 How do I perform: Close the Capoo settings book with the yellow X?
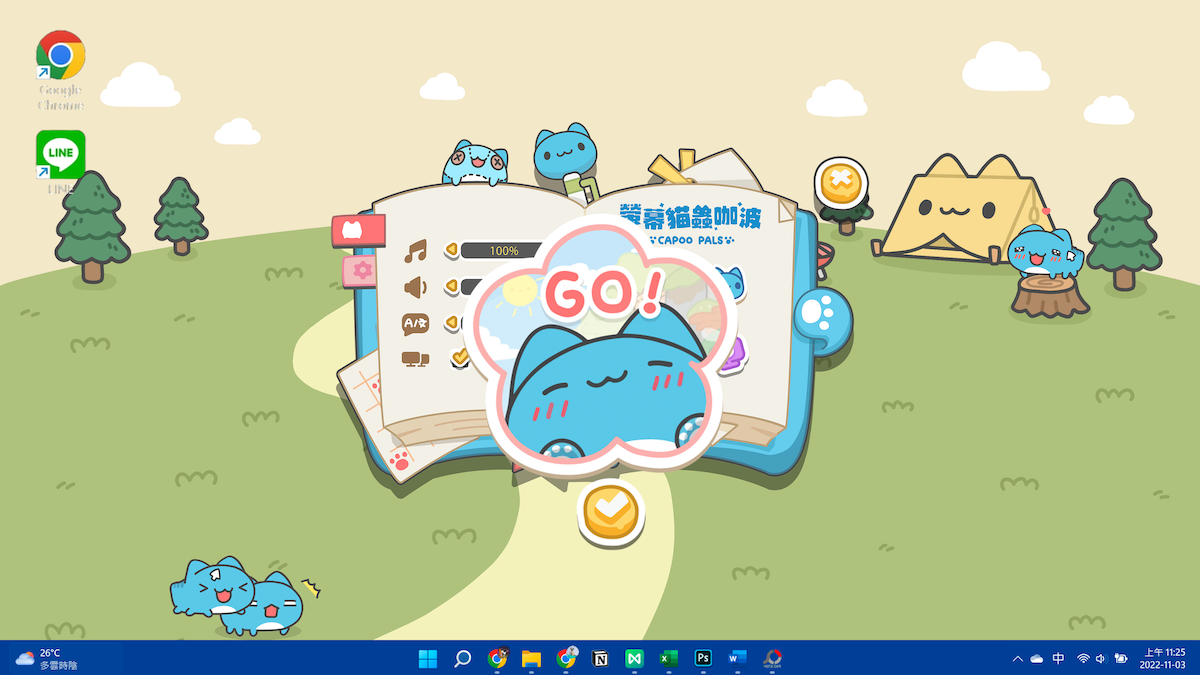click(839, 183)
